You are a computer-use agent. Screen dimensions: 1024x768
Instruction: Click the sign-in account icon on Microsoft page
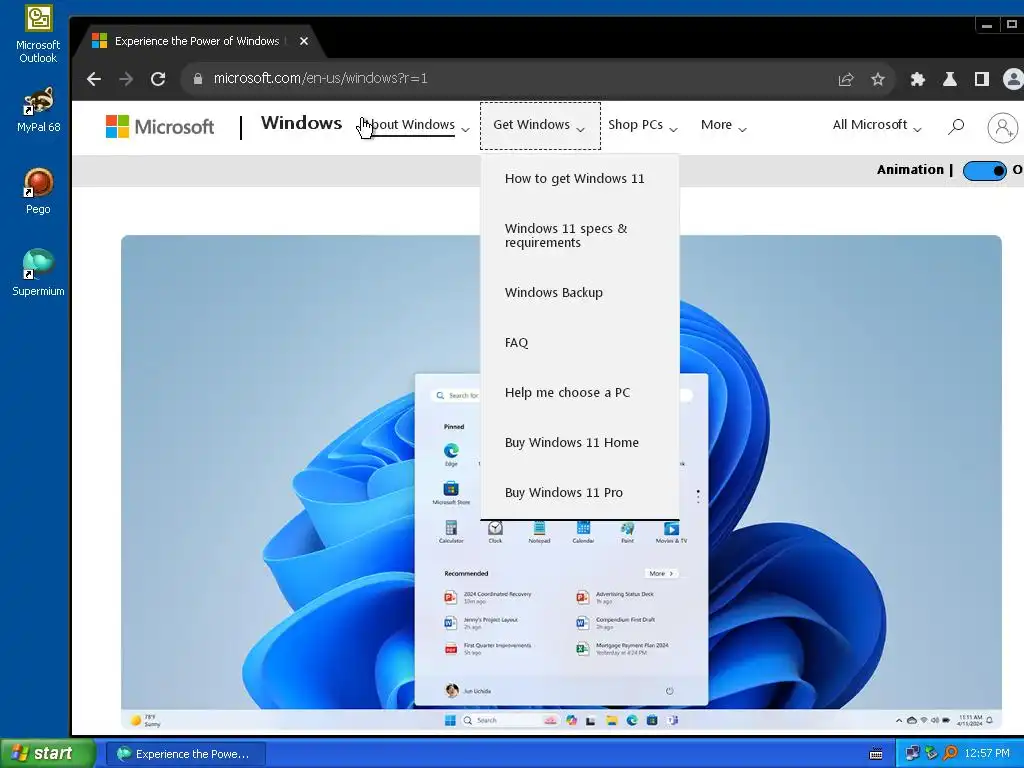tap(1002, 127)
